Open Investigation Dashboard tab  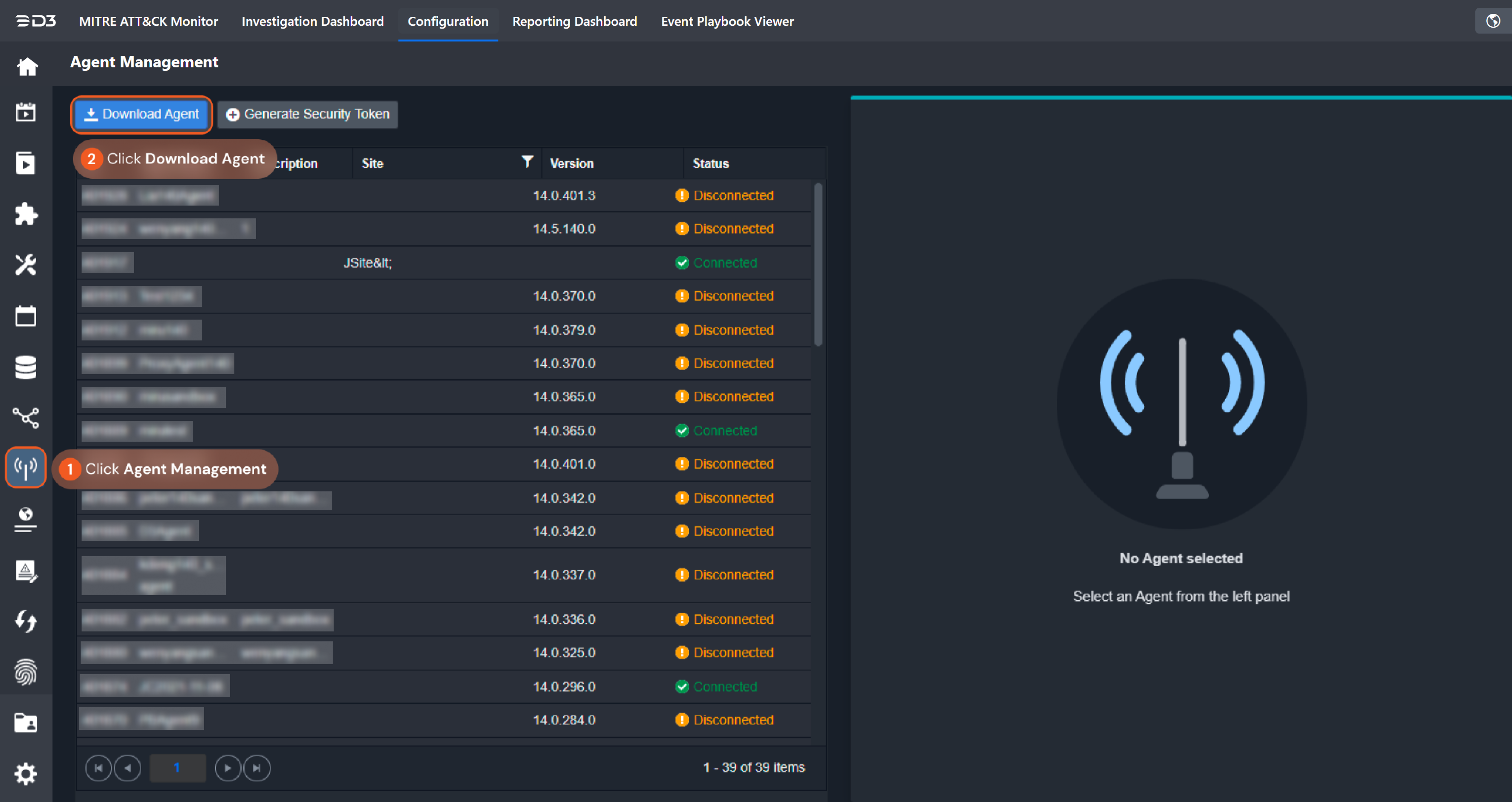click(313, 21)
